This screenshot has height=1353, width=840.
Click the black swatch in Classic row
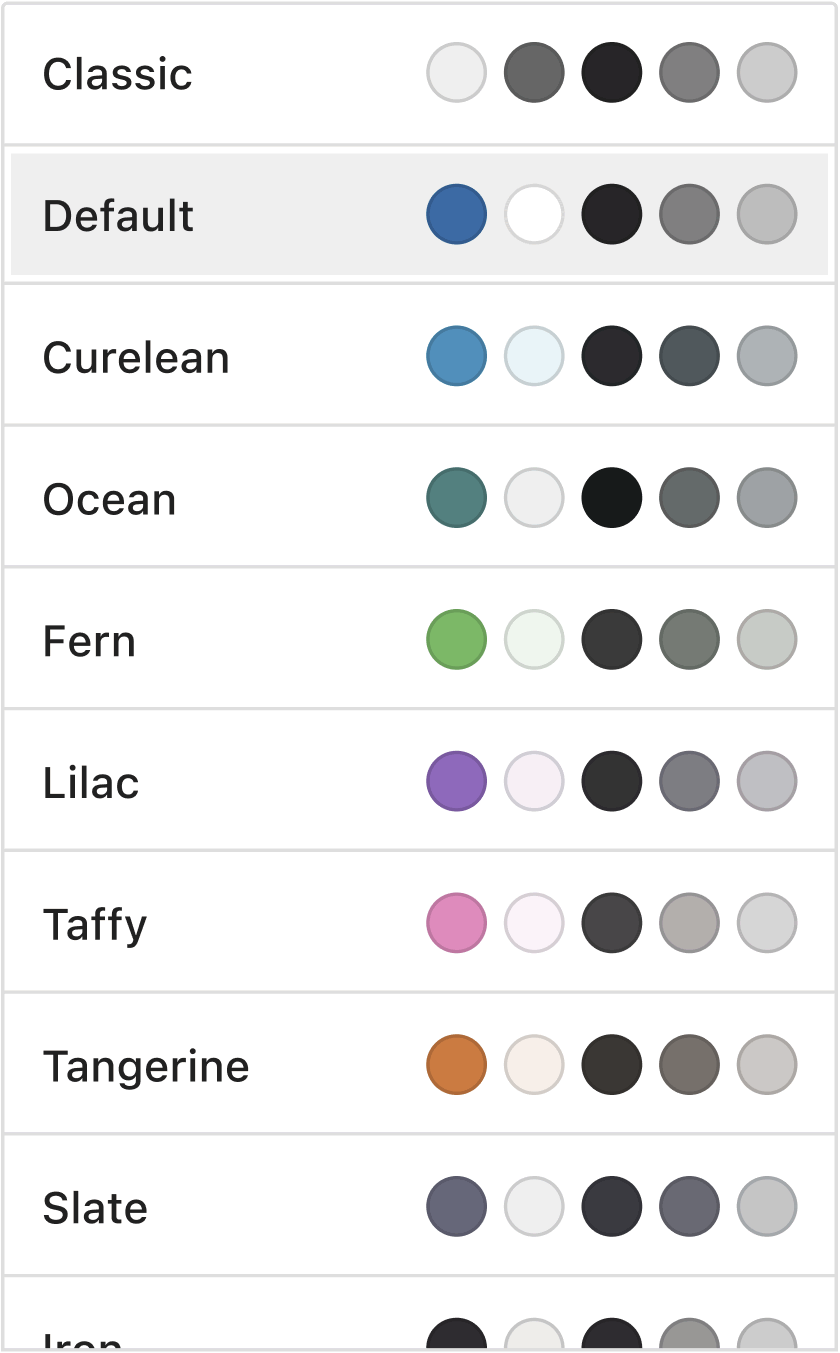(611, 72)
